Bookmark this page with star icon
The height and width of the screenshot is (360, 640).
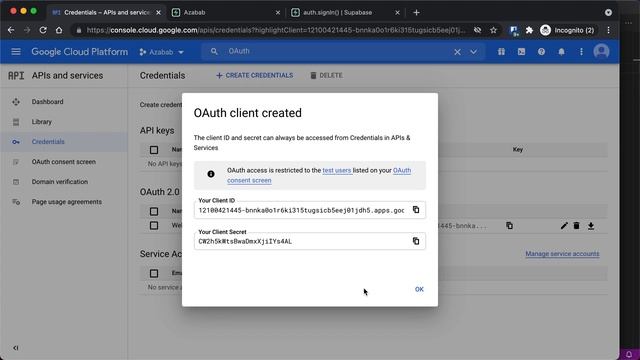(493, 30)
